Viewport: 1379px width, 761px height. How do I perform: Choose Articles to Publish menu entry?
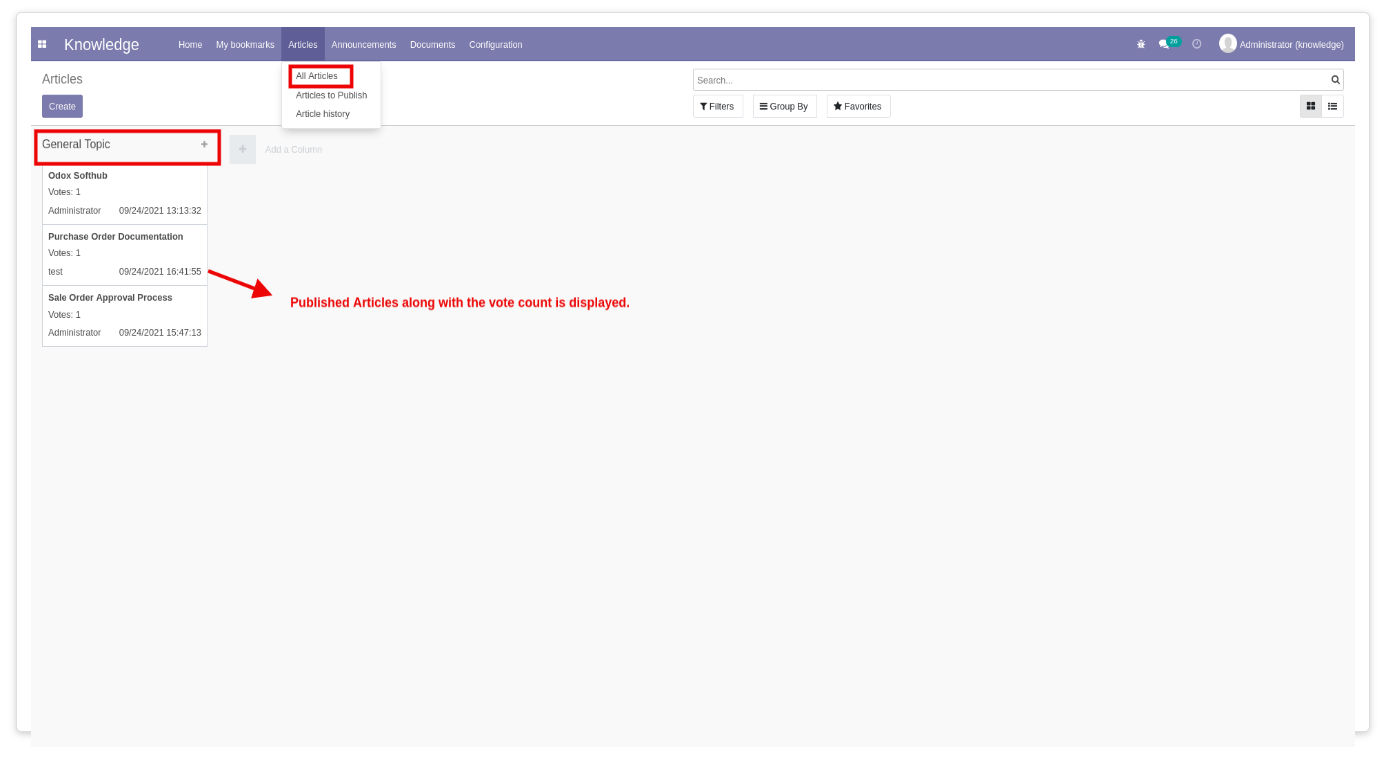[331, 95]
